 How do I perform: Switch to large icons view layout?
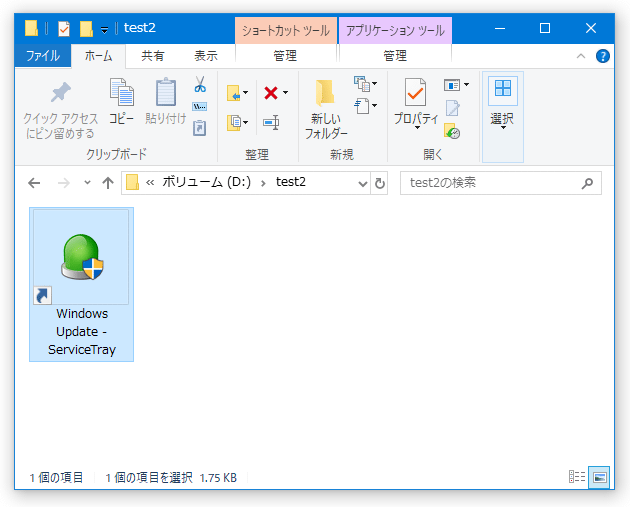(599, 477)
